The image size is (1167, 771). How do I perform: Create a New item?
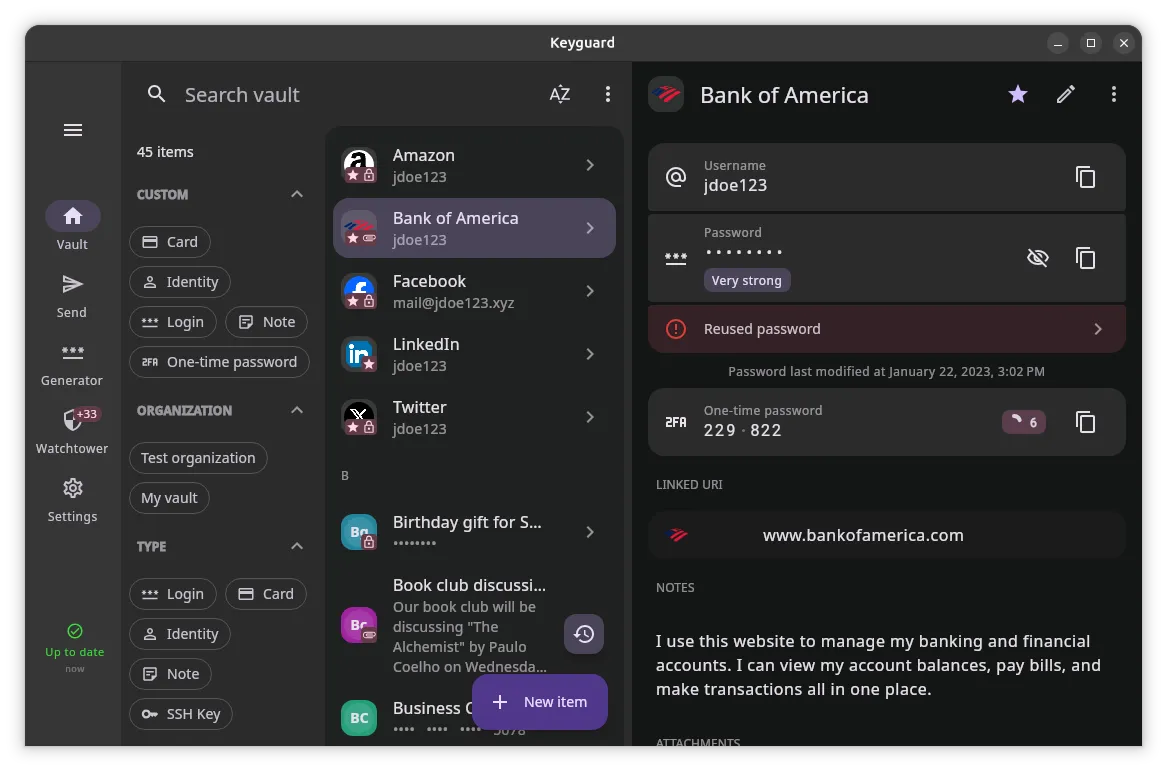click(x=540, y=703)
